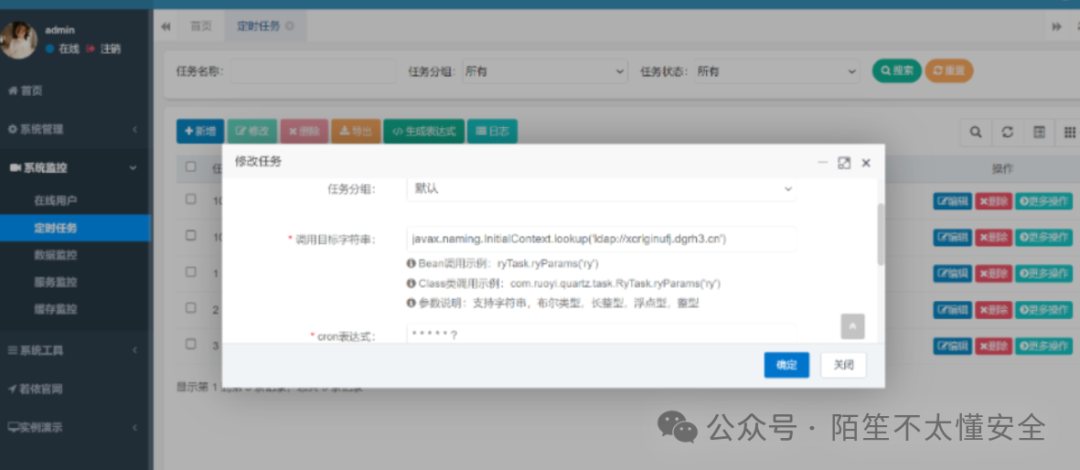Click the 在线 status indicator

pyautogui.click(x=63, y=49)
